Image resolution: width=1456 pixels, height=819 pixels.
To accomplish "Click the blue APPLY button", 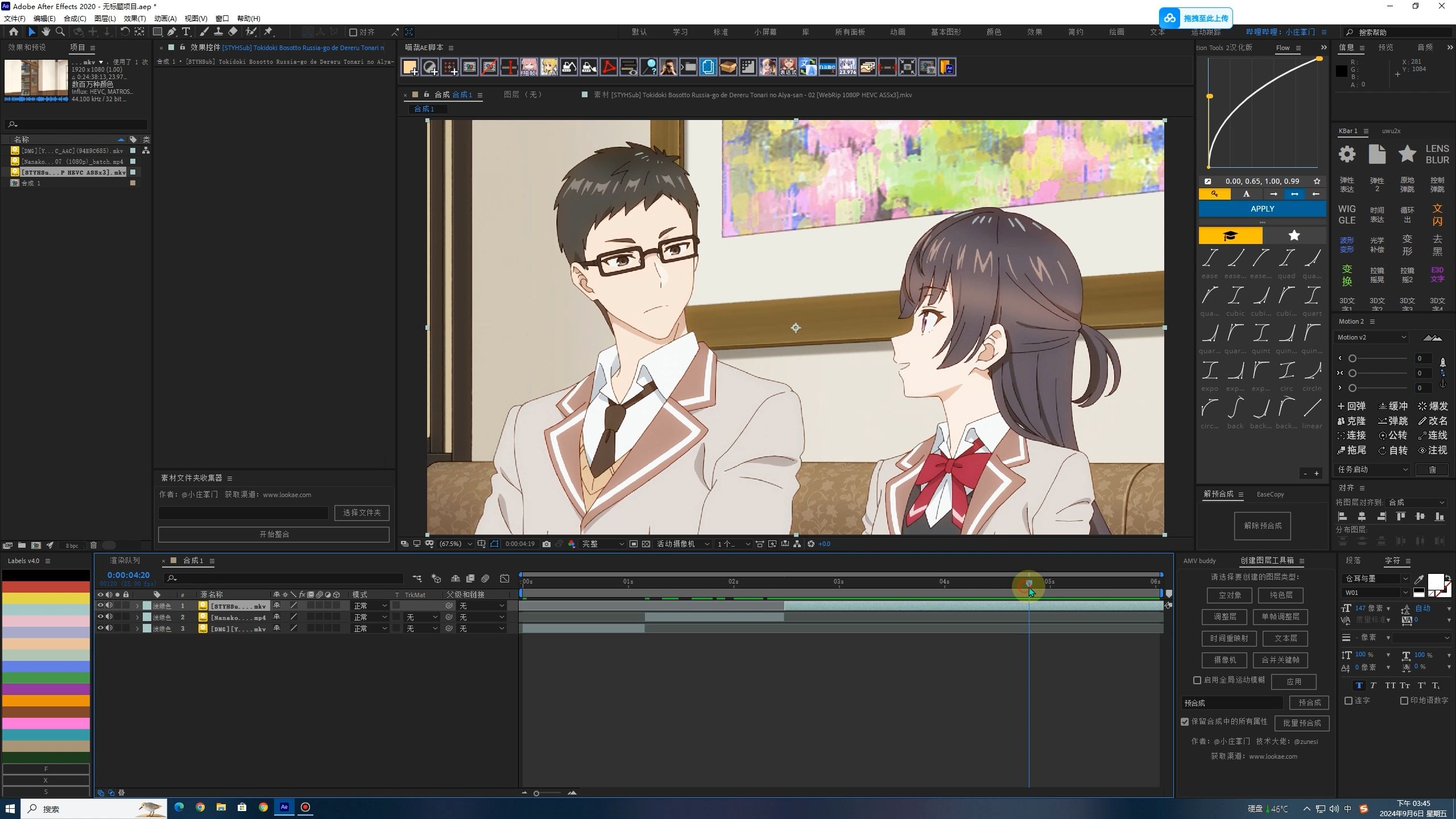I will [x=1262, y=209].
